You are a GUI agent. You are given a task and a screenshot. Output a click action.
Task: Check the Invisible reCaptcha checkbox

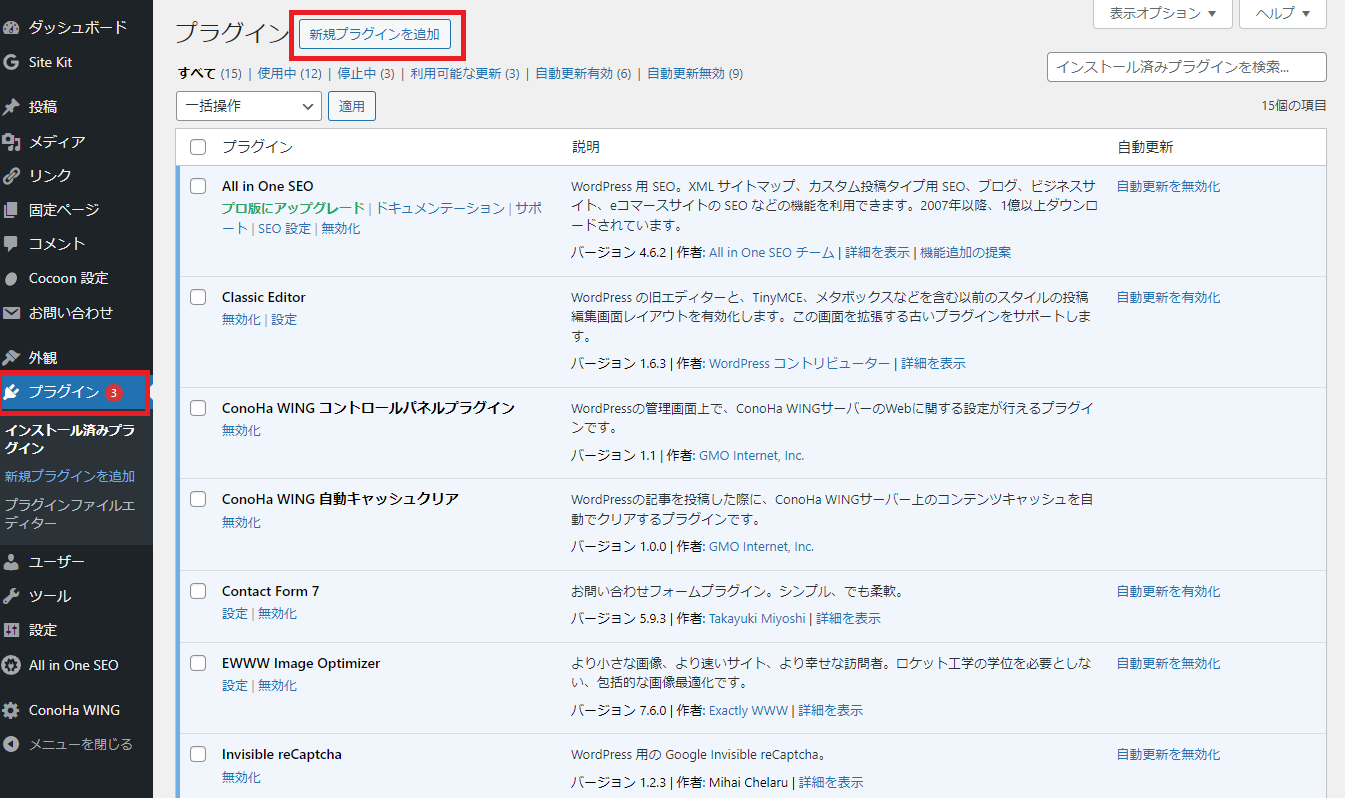point(198,754)
